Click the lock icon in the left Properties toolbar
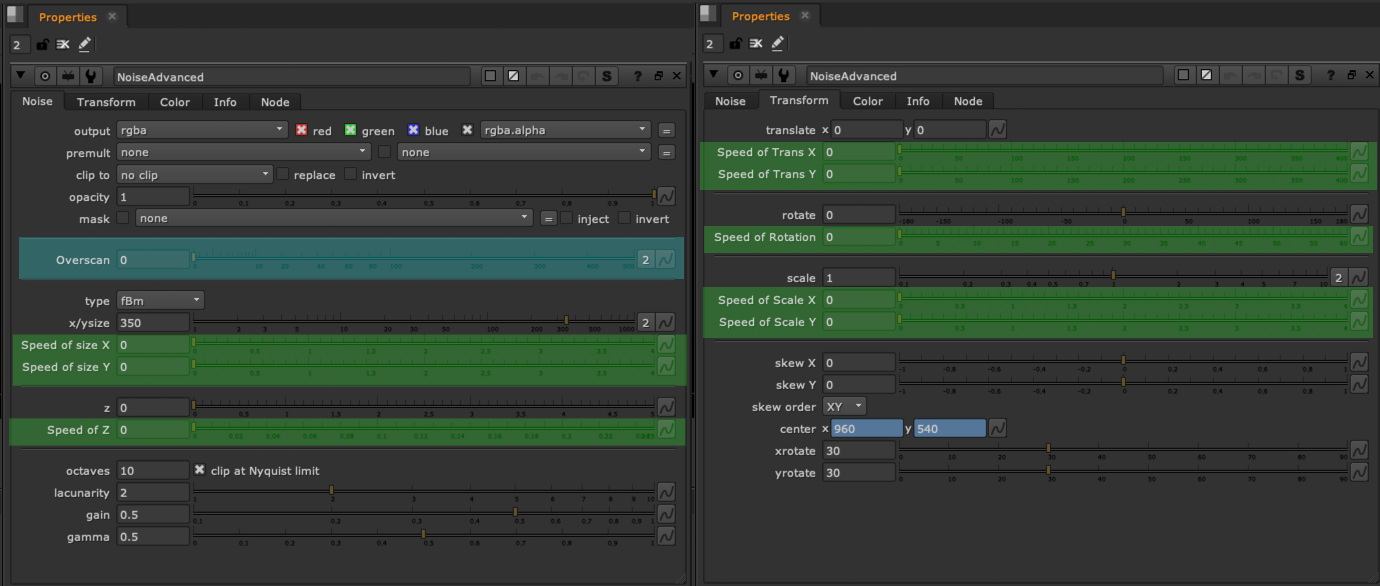The image size is (1380, 586). click(x=42, y=45)
